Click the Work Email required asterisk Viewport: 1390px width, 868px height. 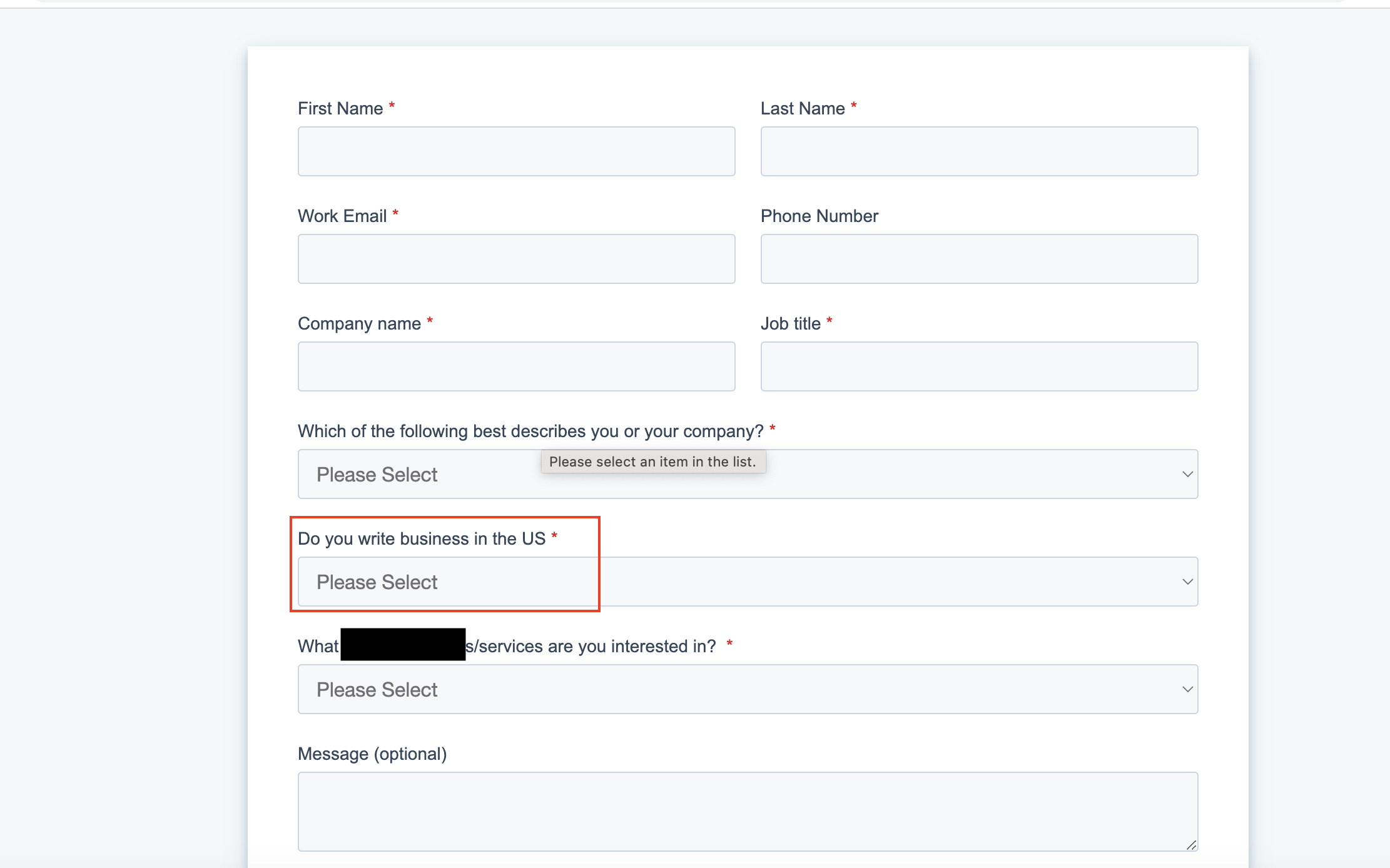click(x=395, y=214)
